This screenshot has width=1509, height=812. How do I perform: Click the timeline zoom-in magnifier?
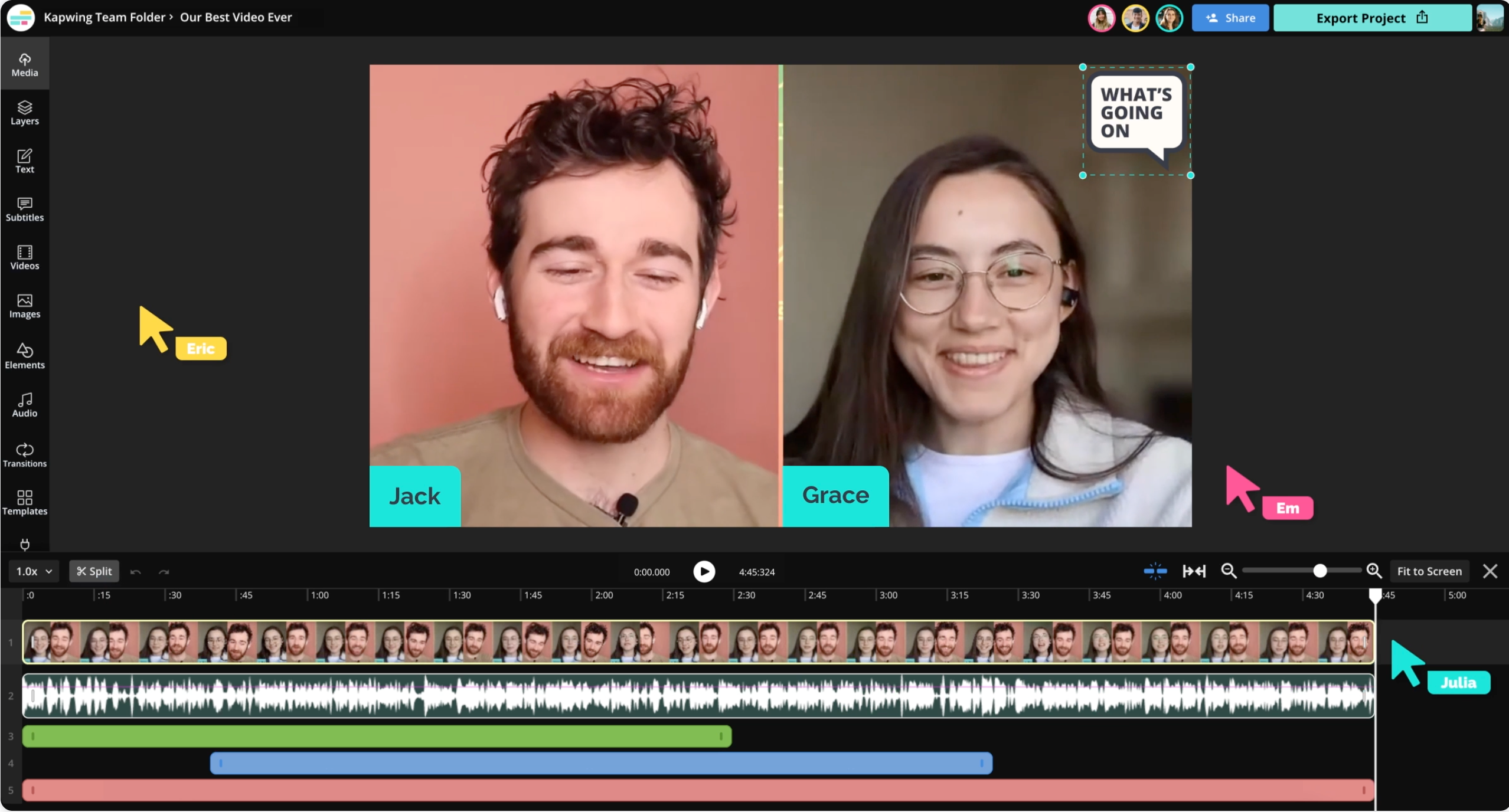(x=1374, y=571)
